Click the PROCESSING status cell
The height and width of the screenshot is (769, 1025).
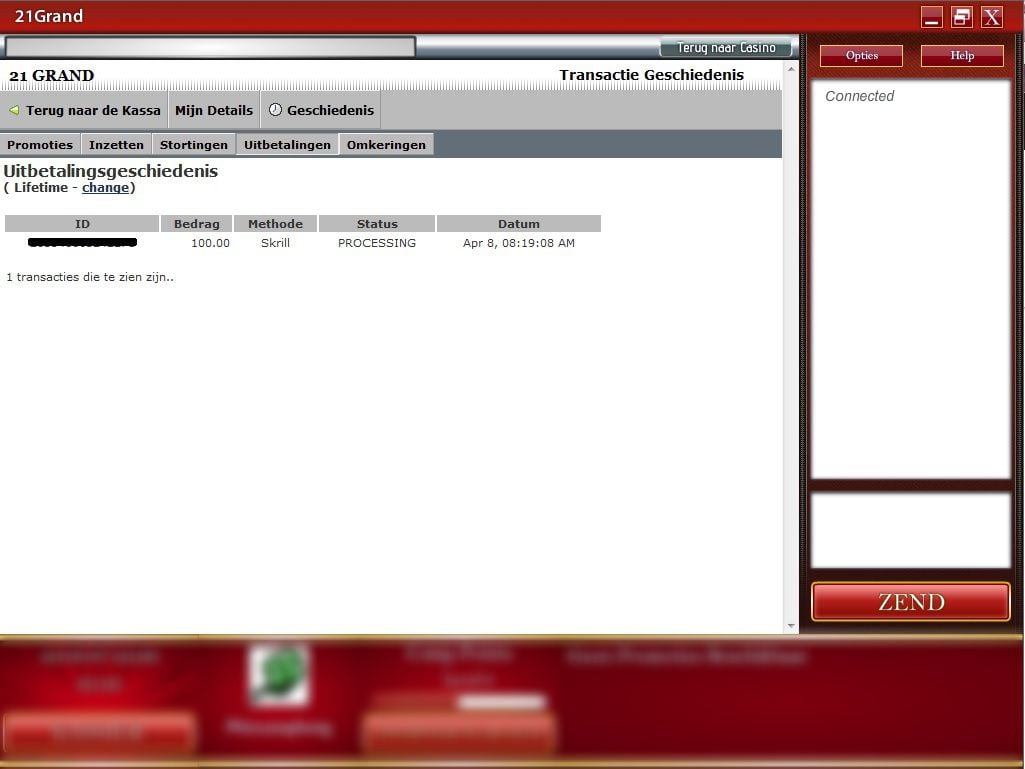377,243
